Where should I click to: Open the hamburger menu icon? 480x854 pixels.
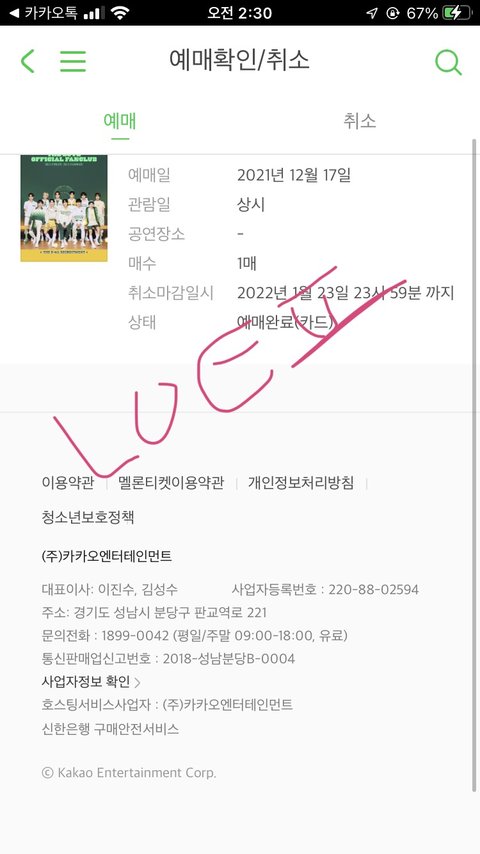(x=73, y=61)
